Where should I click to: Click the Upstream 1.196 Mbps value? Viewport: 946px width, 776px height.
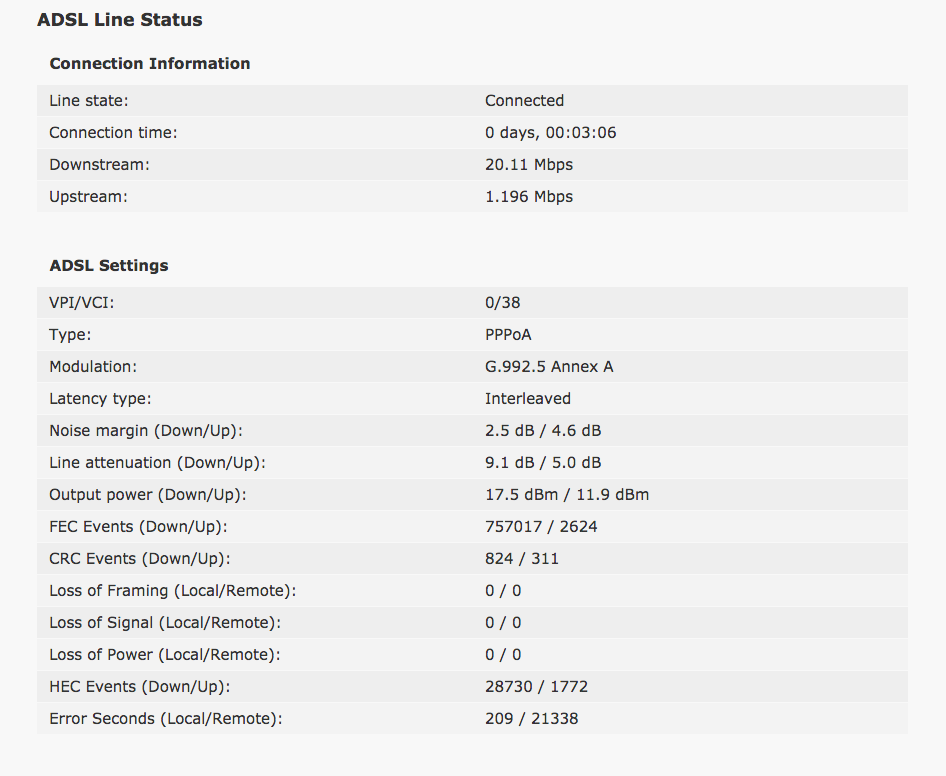pos(529,197)
